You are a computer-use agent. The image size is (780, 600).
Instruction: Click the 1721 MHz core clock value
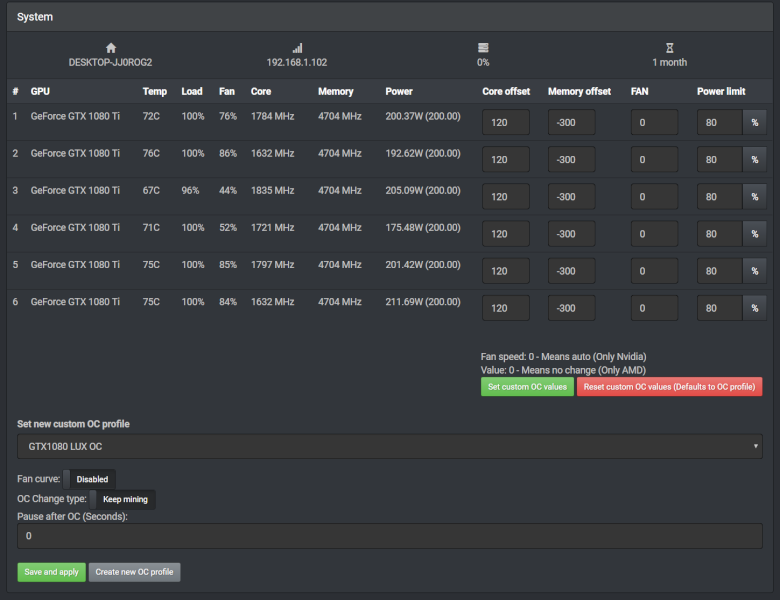(273, 227)
